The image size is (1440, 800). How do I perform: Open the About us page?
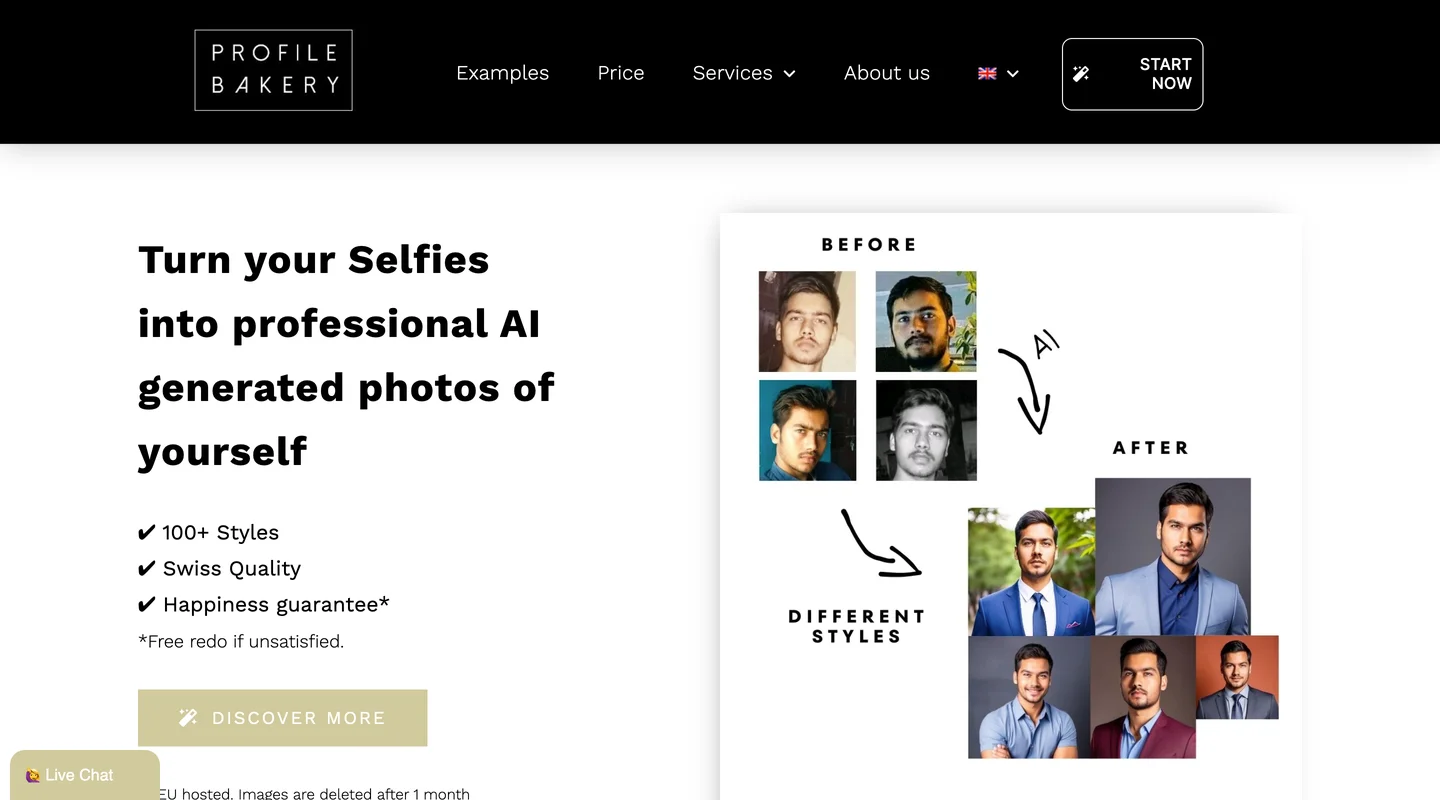click(886, 73)
